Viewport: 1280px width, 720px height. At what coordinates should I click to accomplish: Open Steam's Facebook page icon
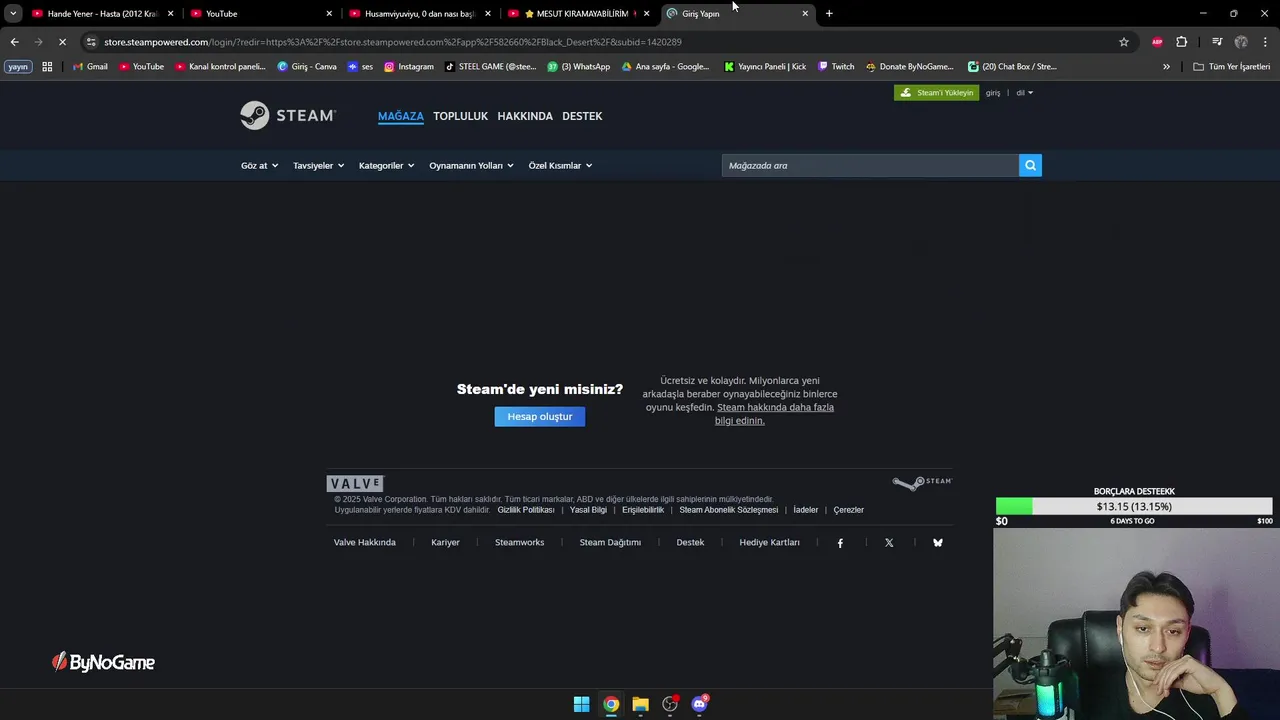[x=840, y=543]
